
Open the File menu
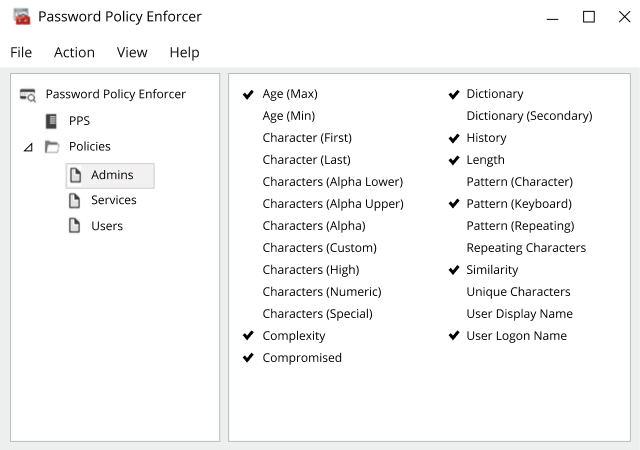[x=21, y=52]
